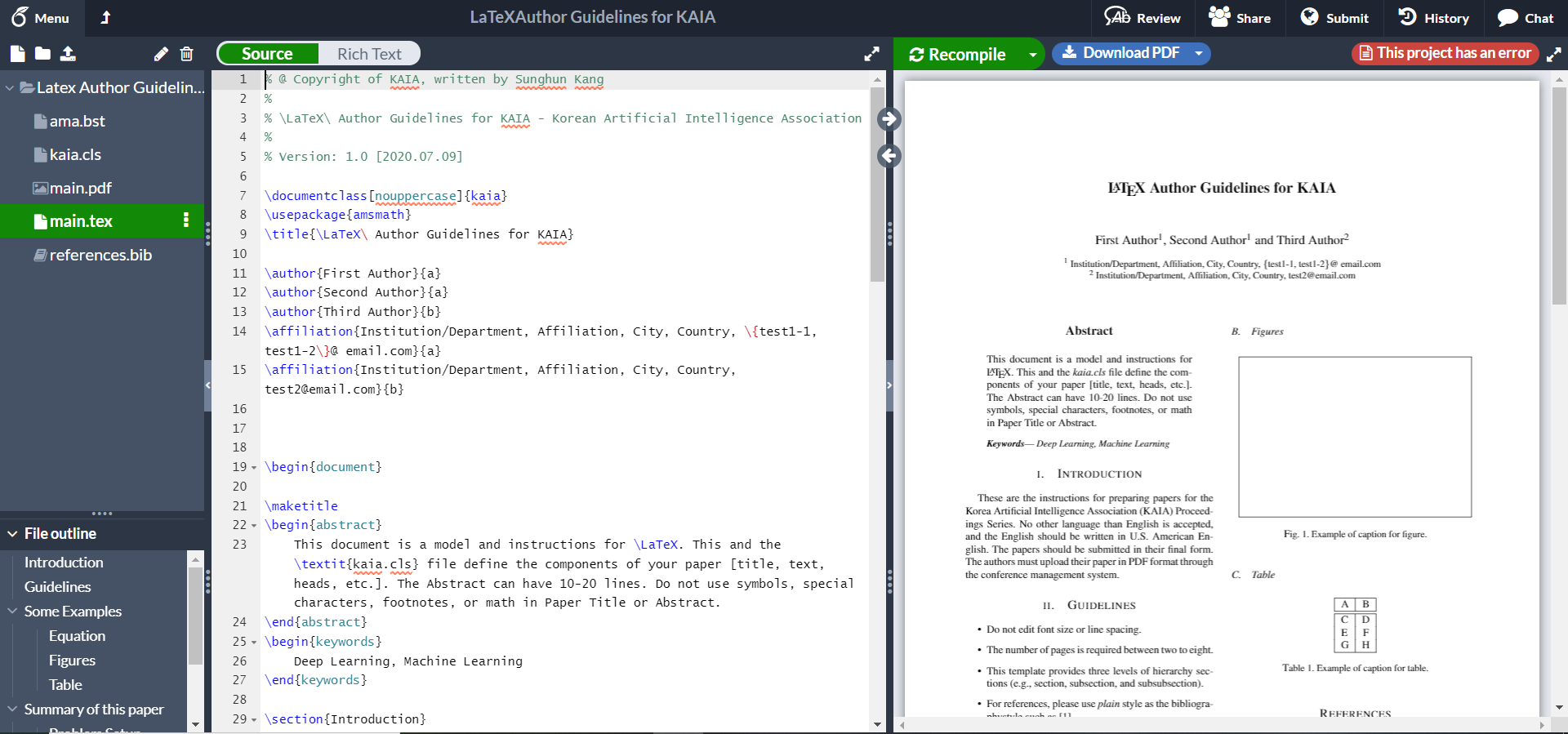Fold the \begin{document} block at line 19
The width and height of the screenshot is (1568, 734).
pyautogui.click(x=254, y=468)
